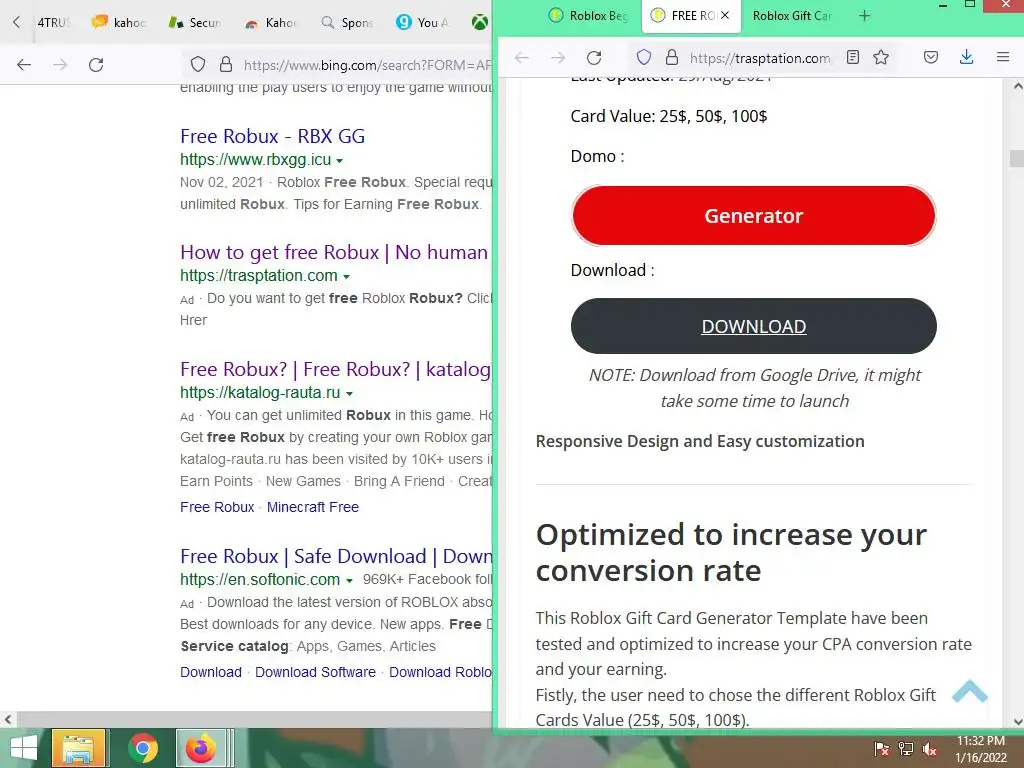Open Firefox hamburger menu
Viewport: 1024px width, 768px height.
pos(1003,57)
